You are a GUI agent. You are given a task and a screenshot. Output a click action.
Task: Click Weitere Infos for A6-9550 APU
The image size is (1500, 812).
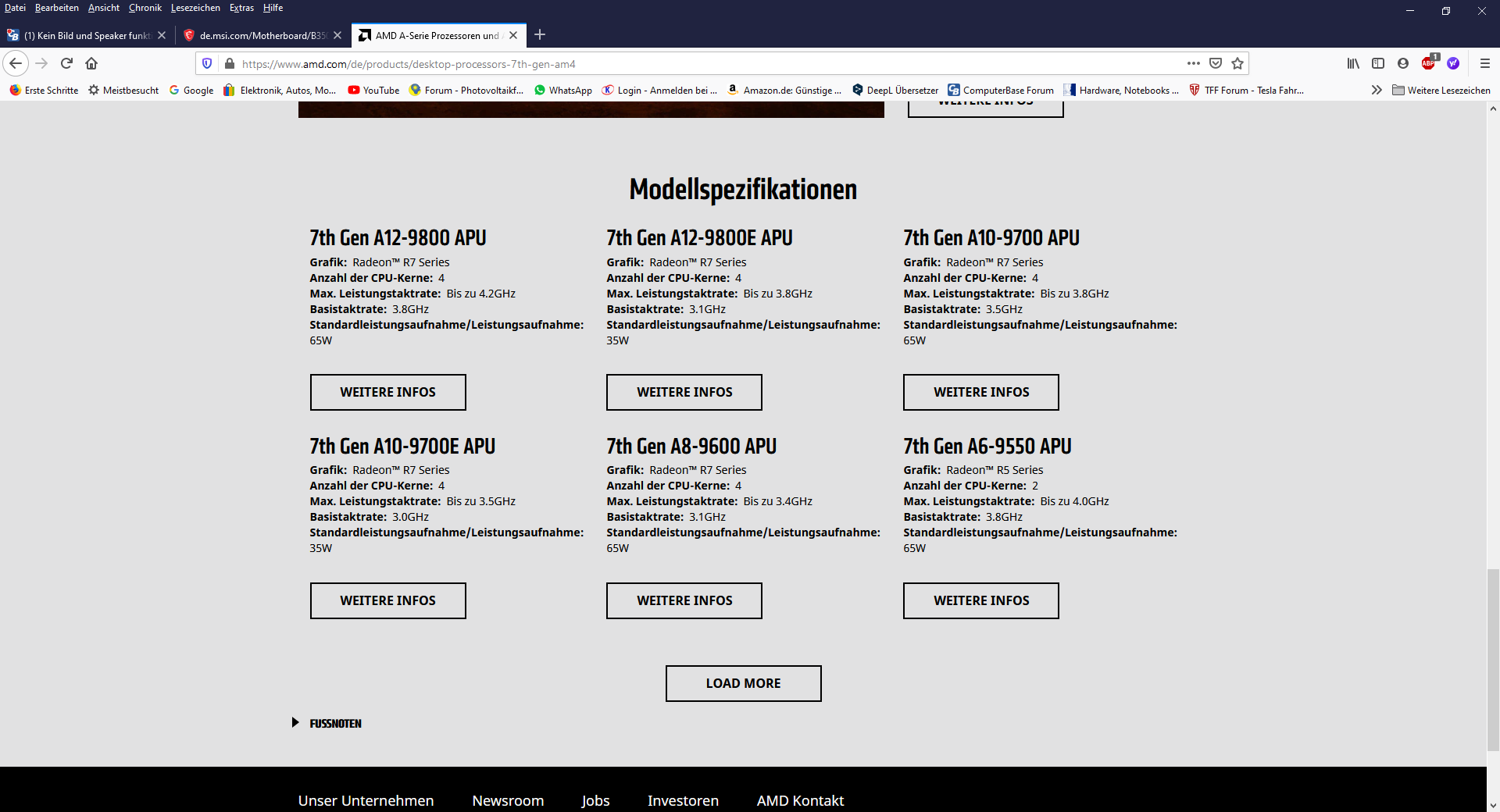pos(981,600)
